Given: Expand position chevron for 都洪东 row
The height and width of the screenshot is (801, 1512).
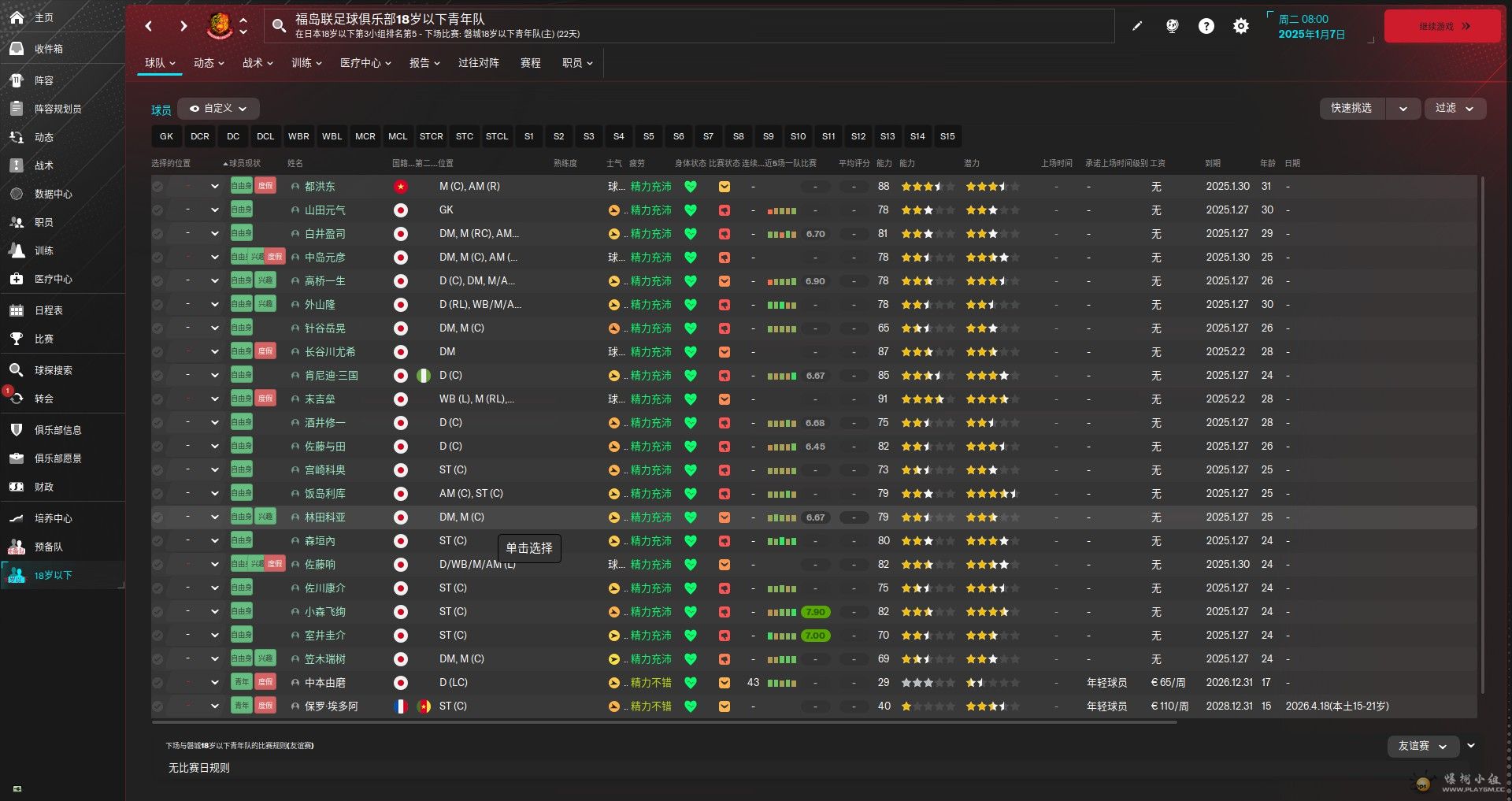Looking at the screenshot, I should (x=214, y=187).
